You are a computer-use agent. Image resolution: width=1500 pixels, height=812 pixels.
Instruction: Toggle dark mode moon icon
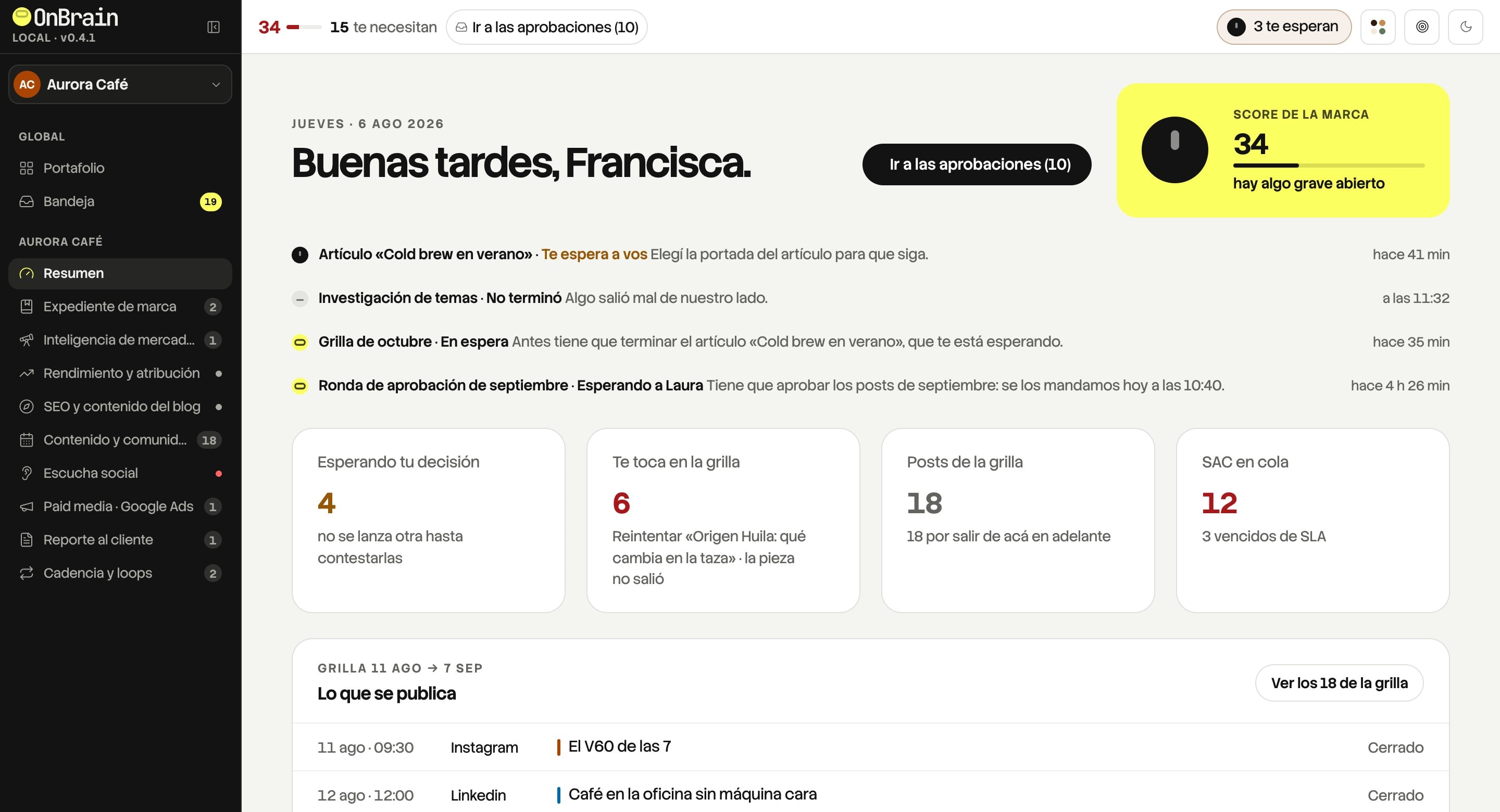click(1466, 27)
